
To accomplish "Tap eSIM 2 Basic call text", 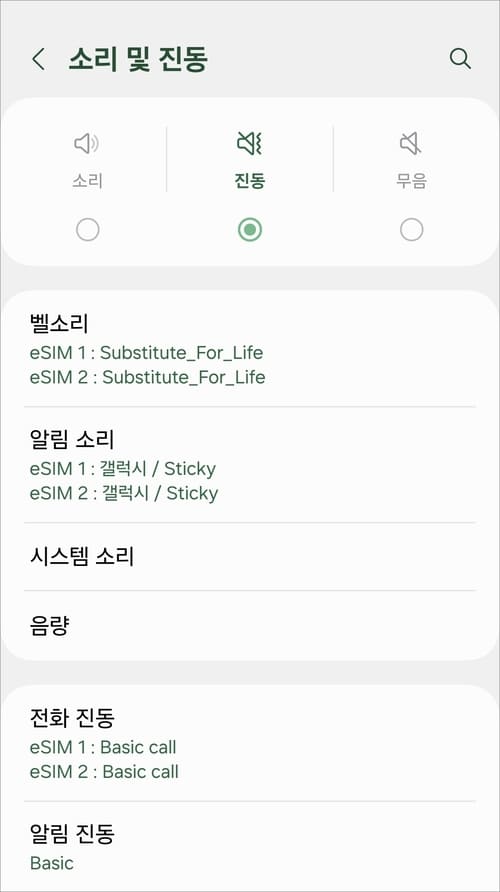I will tap(104, 771).
